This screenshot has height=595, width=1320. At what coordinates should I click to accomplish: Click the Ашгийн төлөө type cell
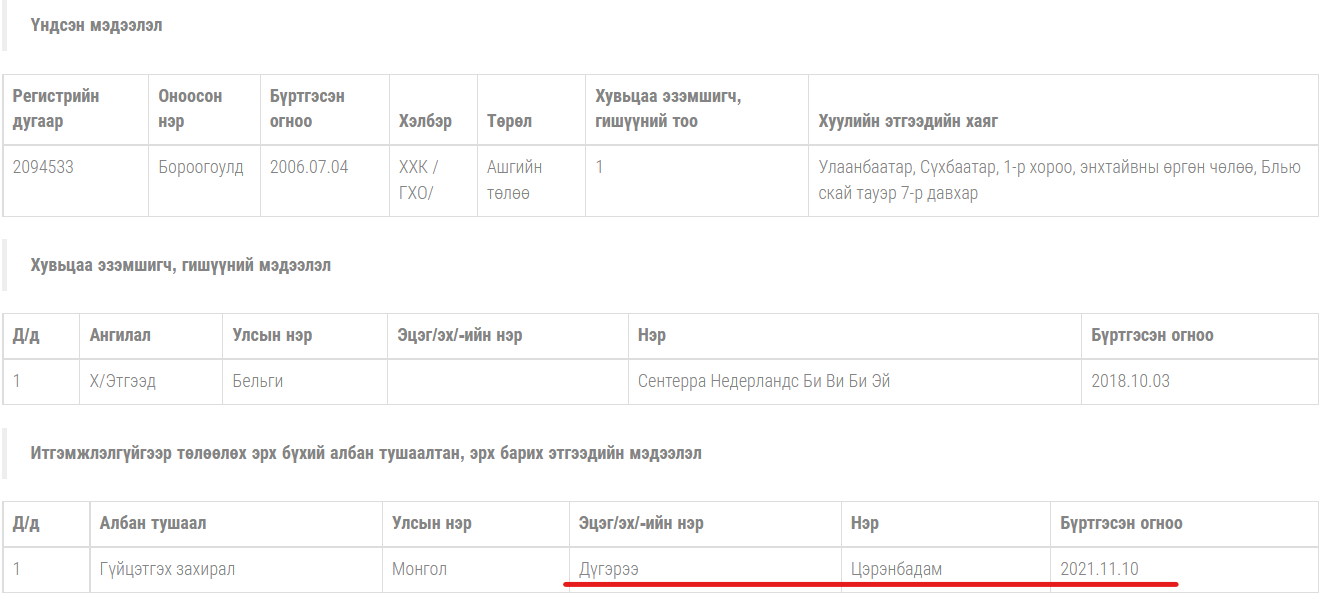click(514, 180)
